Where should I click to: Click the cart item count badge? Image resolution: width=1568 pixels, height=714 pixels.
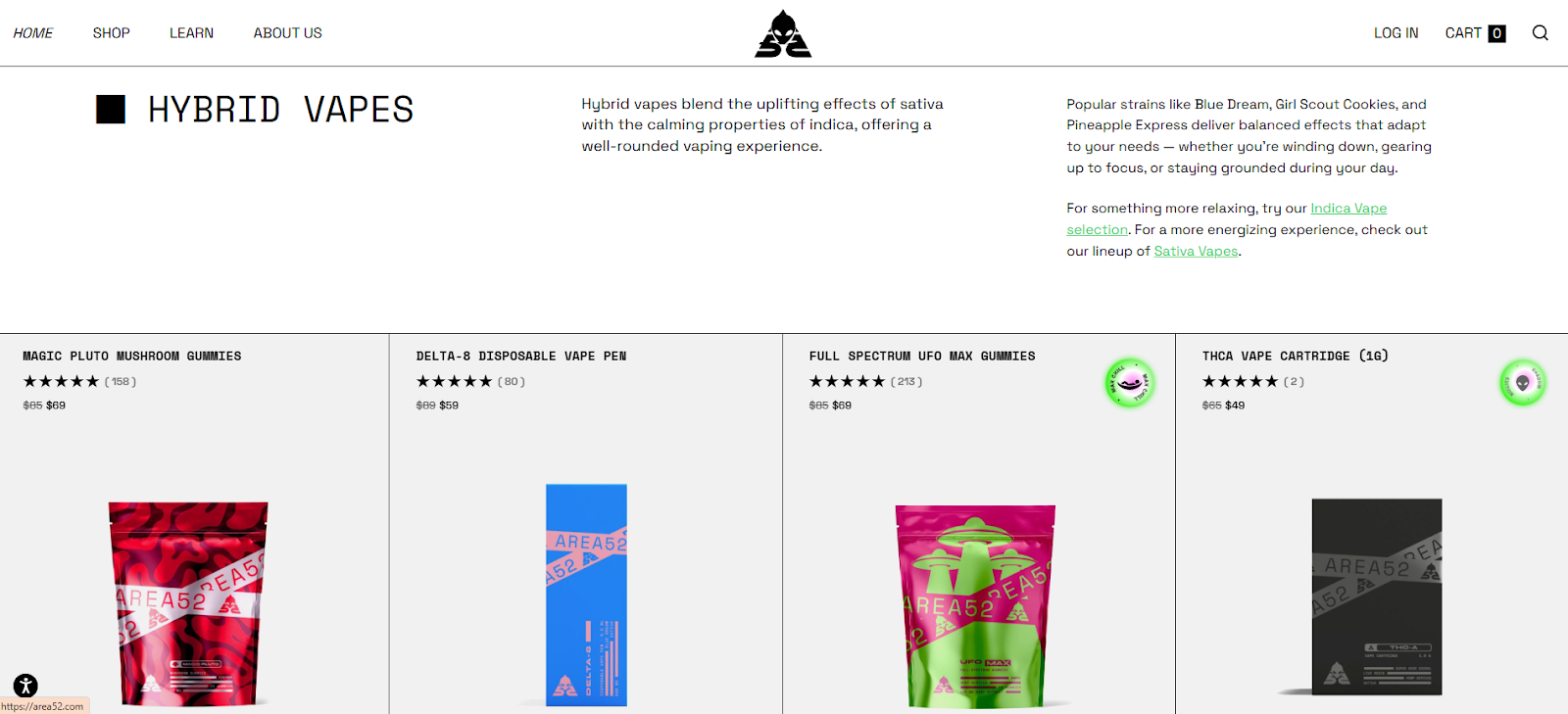click(1496, 33)
